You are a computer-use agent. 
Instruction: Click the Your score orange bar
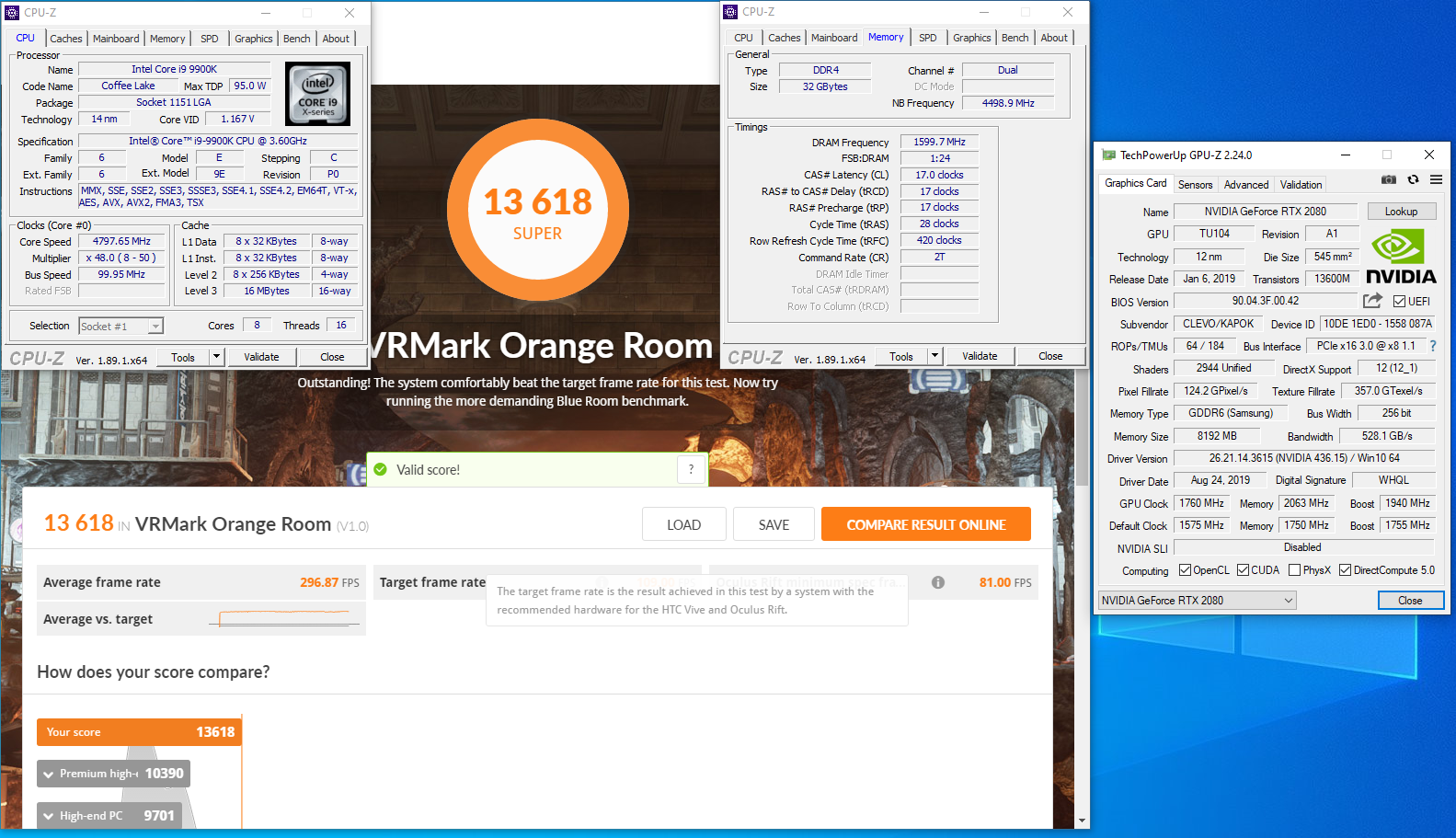click(139, 732)
